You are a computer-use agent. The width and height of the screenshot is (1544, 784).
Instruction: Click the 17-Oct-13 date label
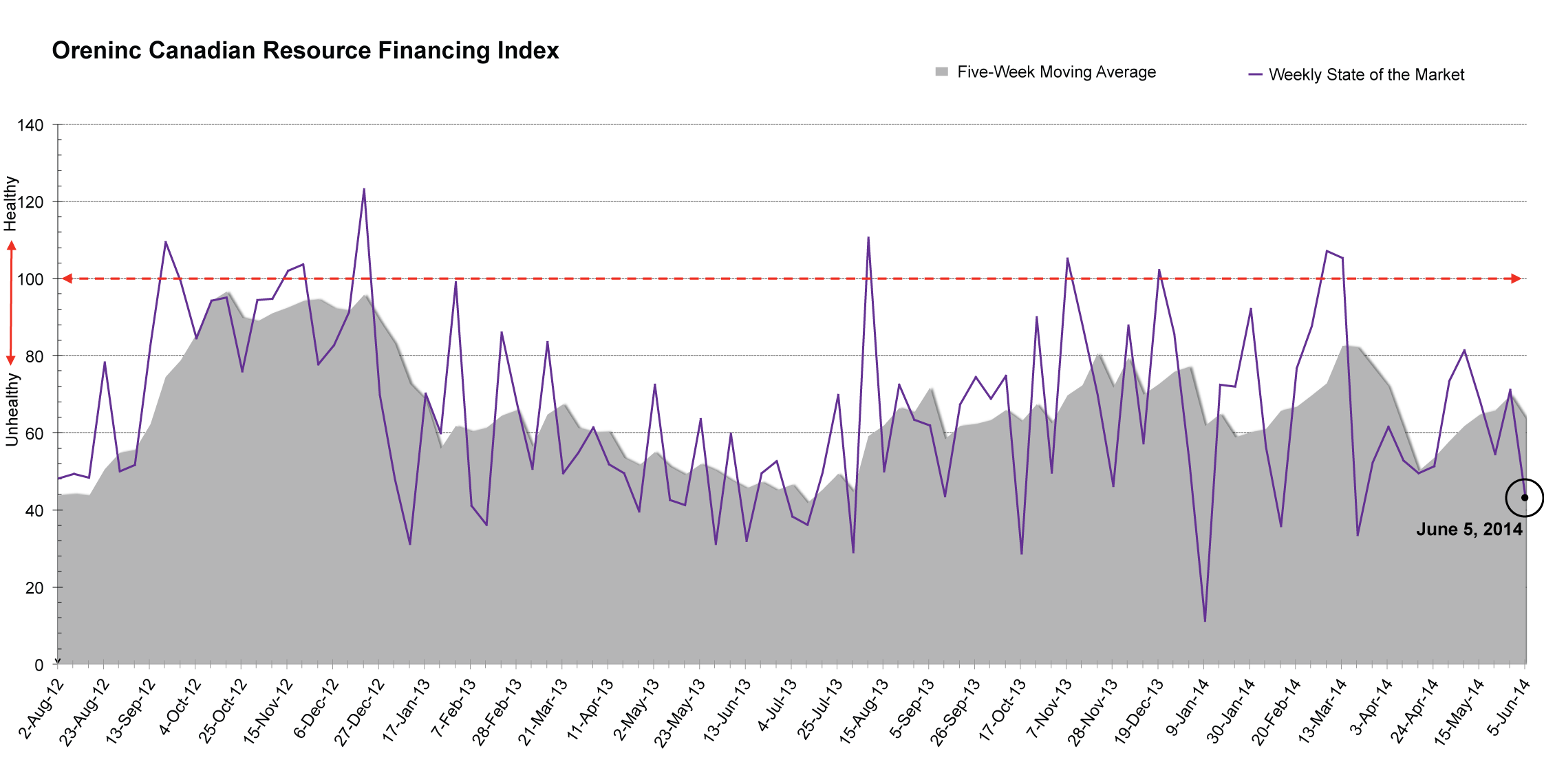point(1002,710)
